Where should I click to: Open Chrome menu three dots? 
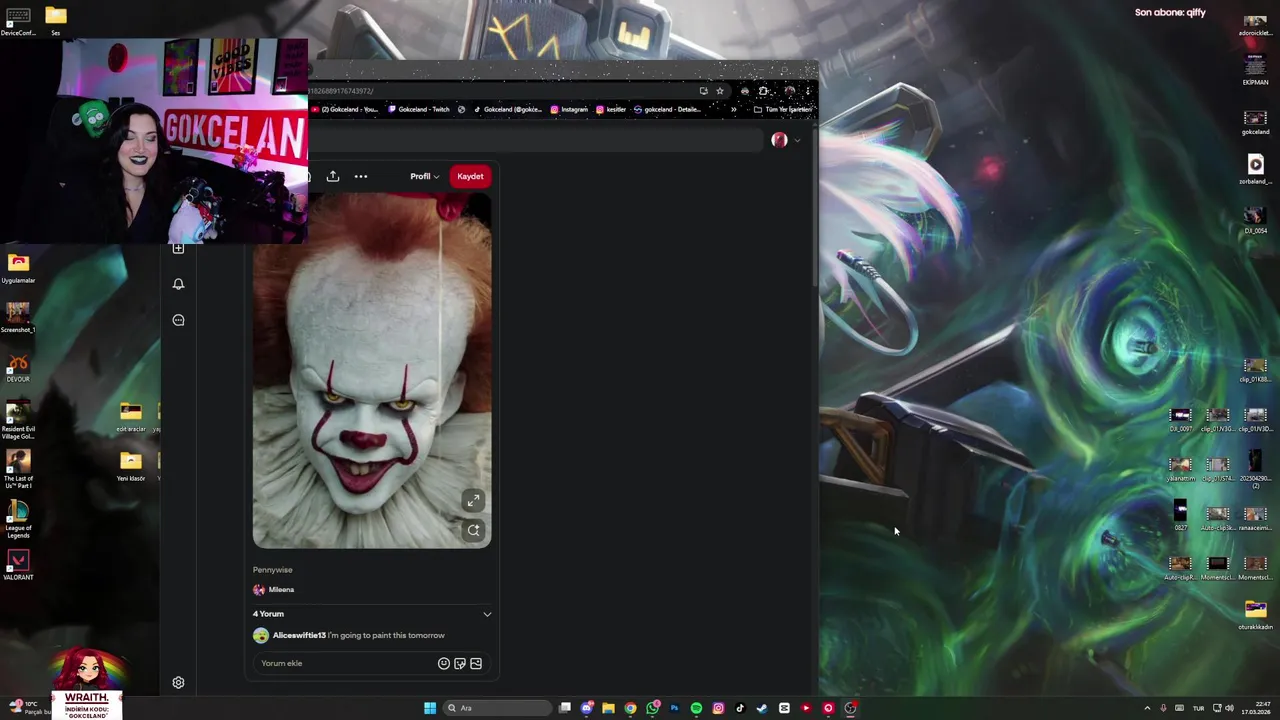click(x=808, y=91)
